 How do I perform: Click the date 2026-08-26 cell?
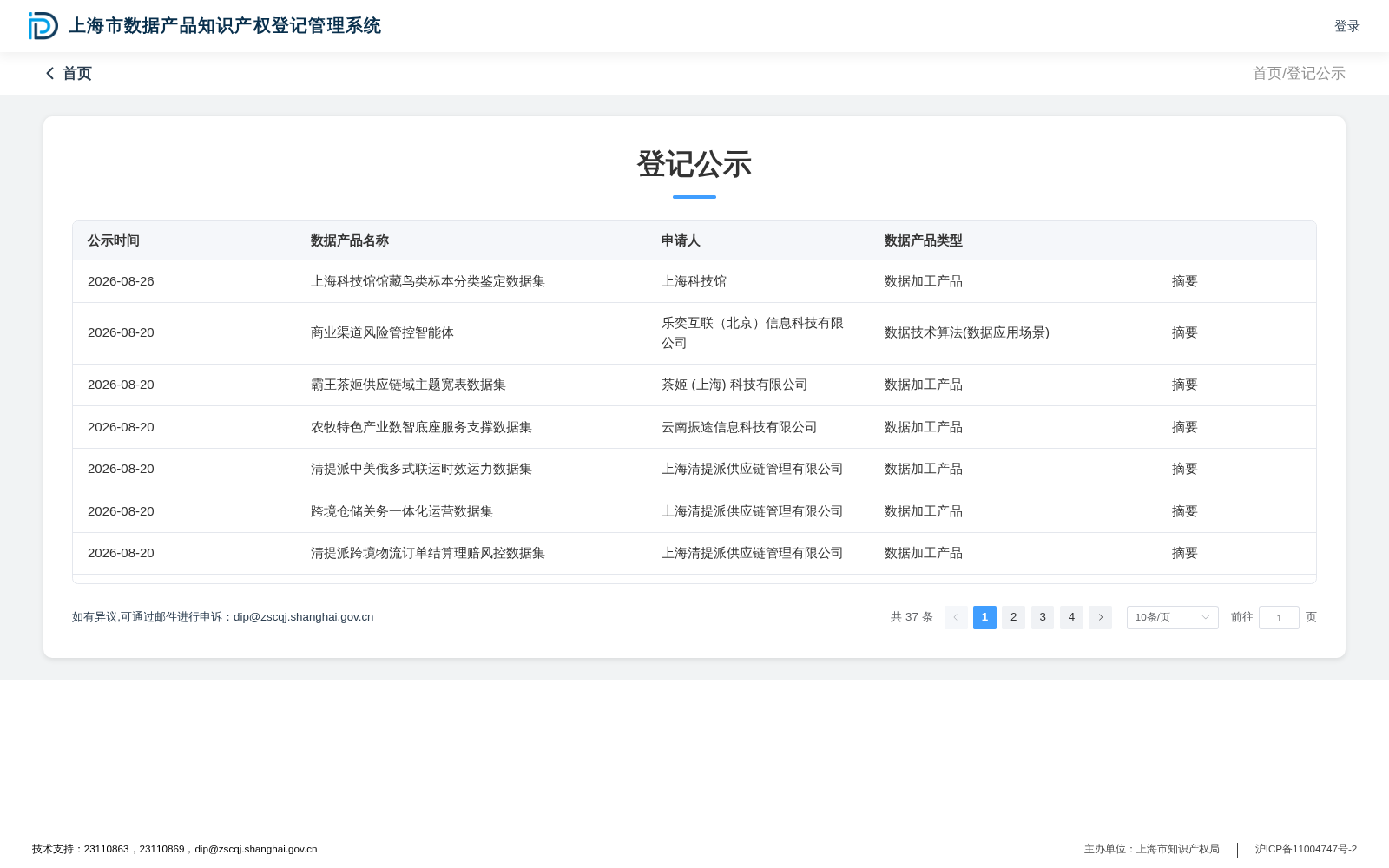click(121, 281)
